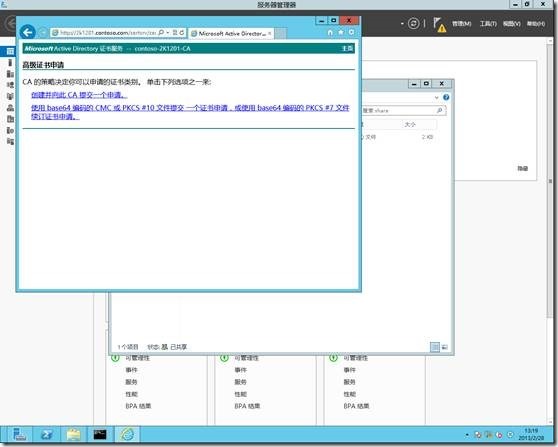Open Server Manager notifications flag
558x447 pixels.
[x=439, y=25]
